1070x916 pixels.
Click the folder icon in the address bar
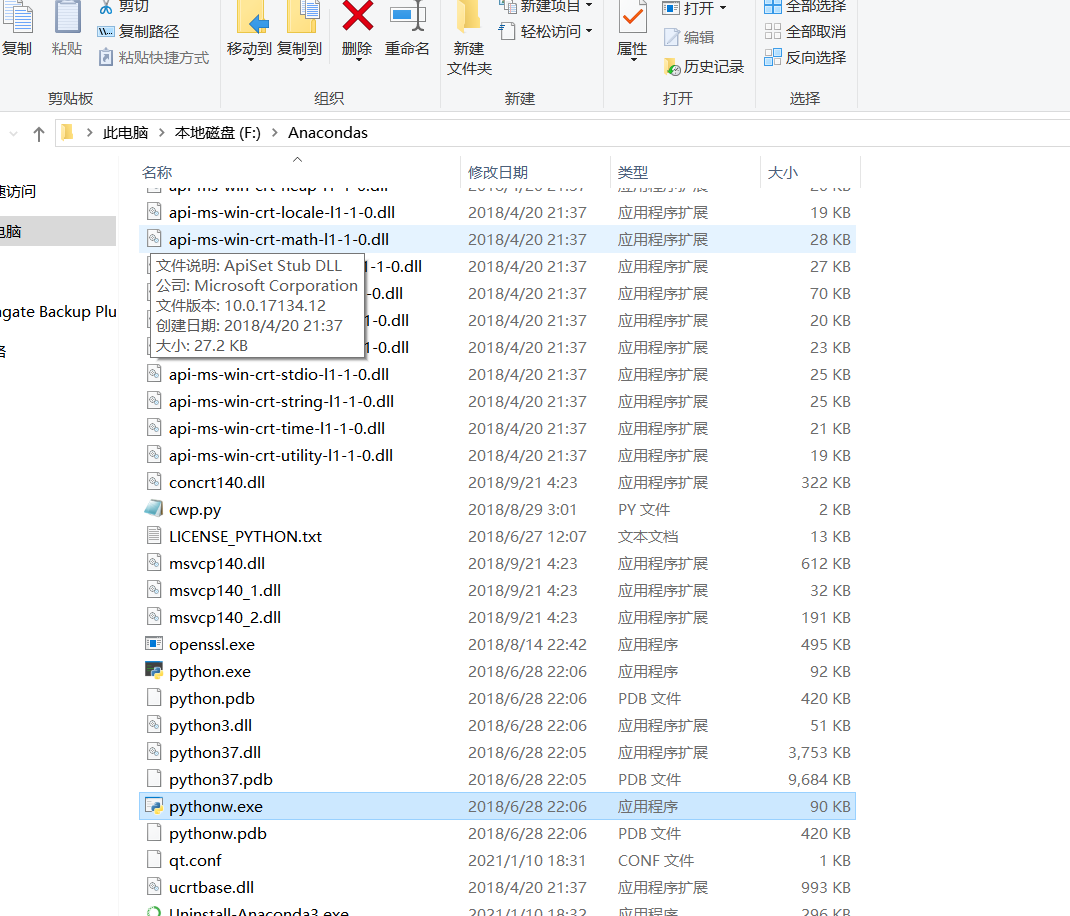click(x=67, y=132)
